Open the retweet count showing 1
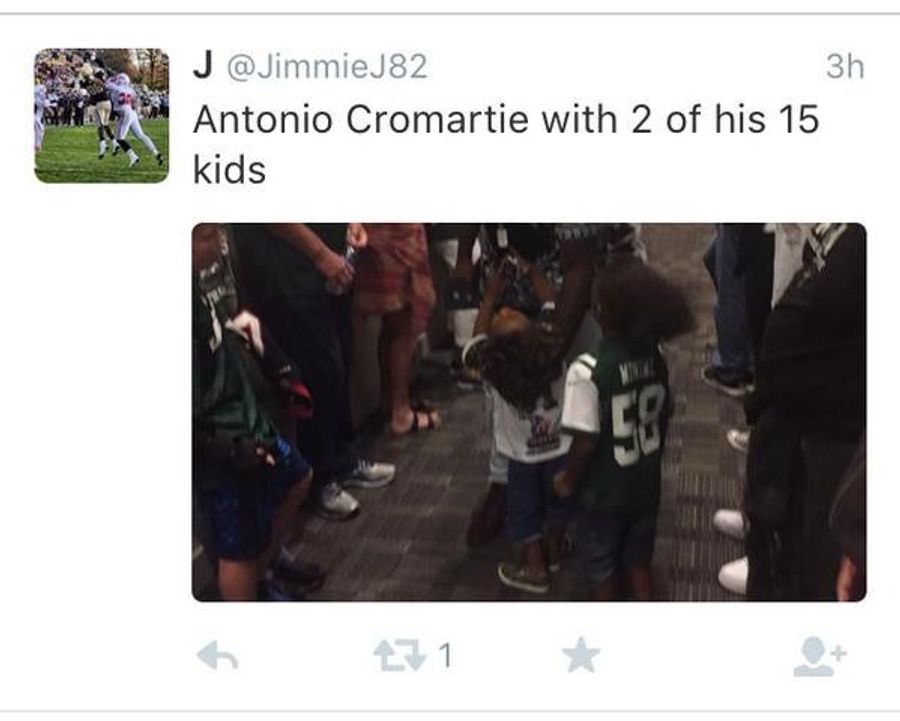This screenshot has width=900, height=721. pyautogui.click(x=445, y=656)
